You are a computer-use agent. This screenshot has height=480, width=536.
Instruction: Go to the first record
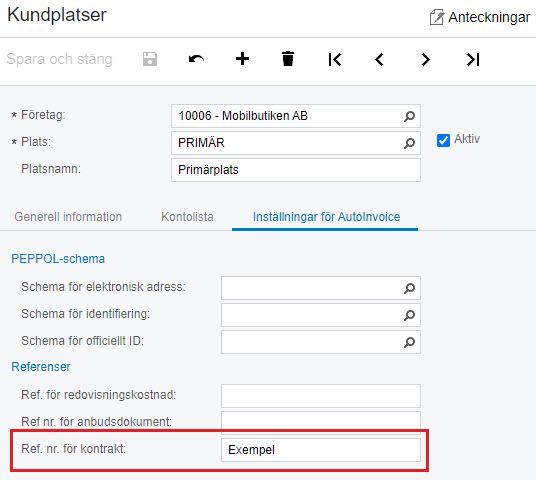334,59
